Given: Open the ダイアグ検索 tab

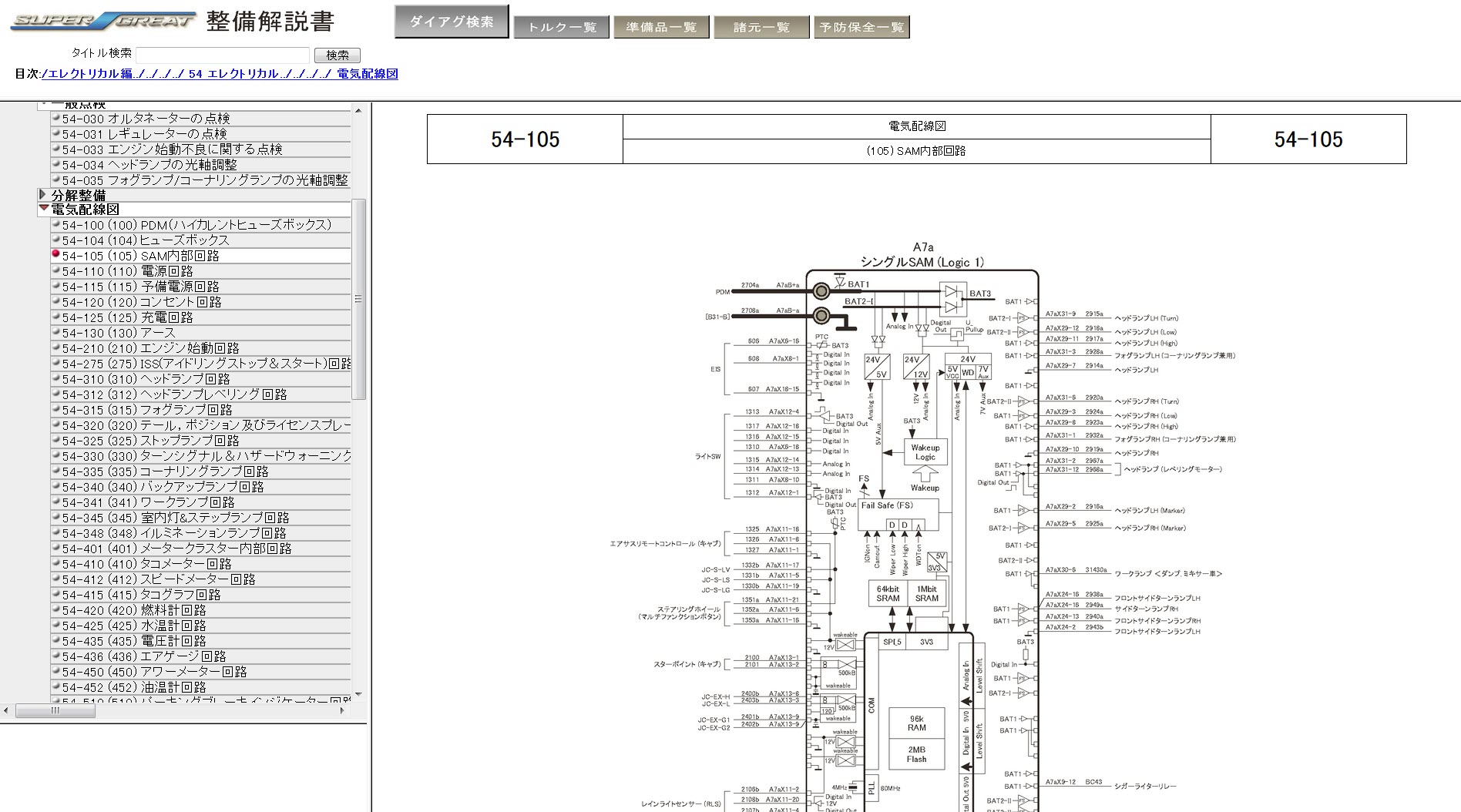Looking at the screenshot, I should click(x=452, y=22).
